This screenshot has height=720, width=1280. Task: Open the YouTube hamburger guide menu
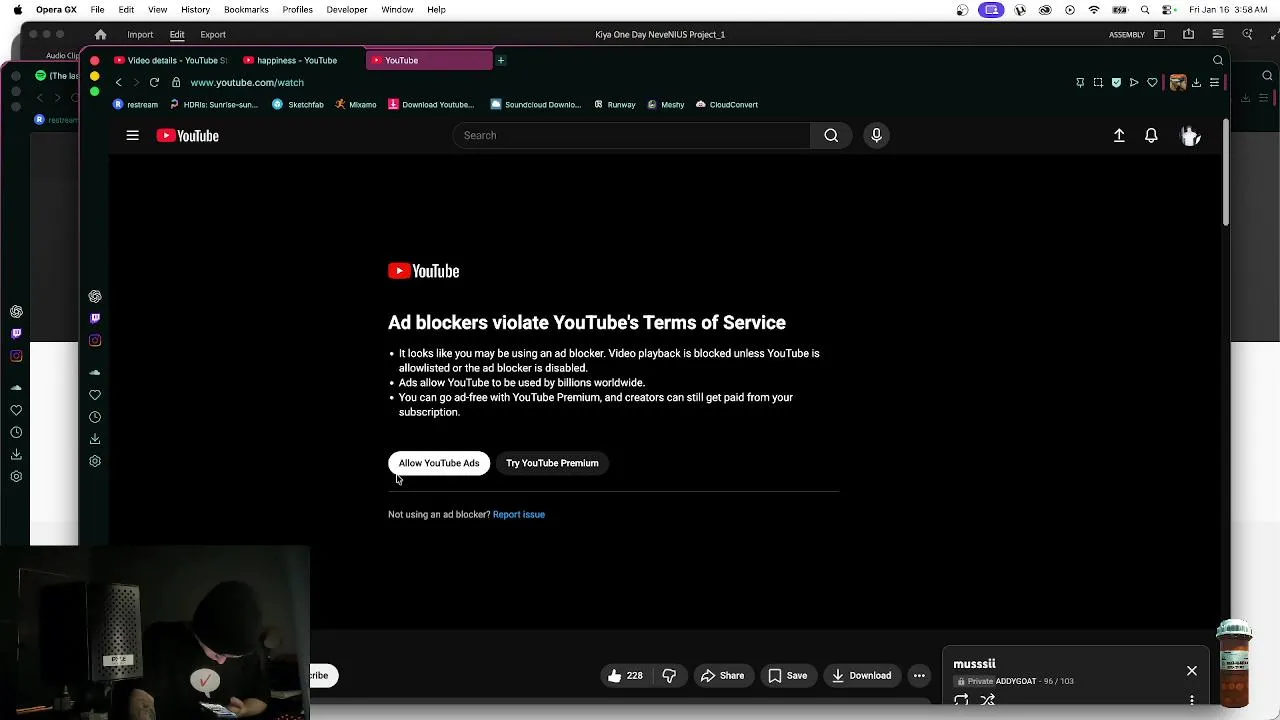tap(132, 135)
